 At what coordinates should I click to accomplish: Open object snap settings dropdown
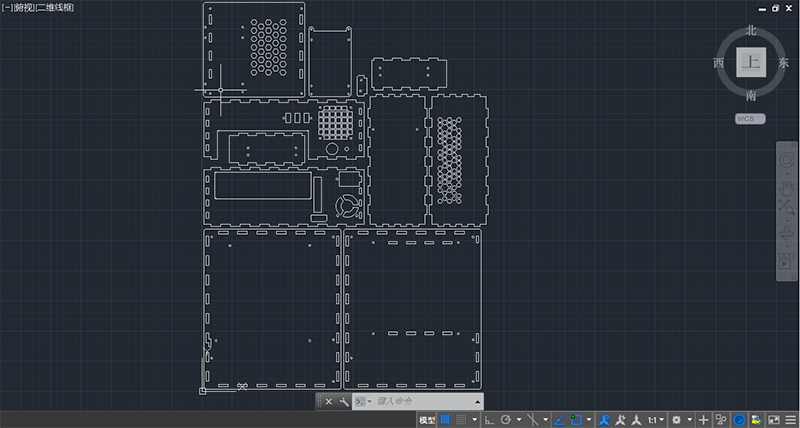point(589,420)
